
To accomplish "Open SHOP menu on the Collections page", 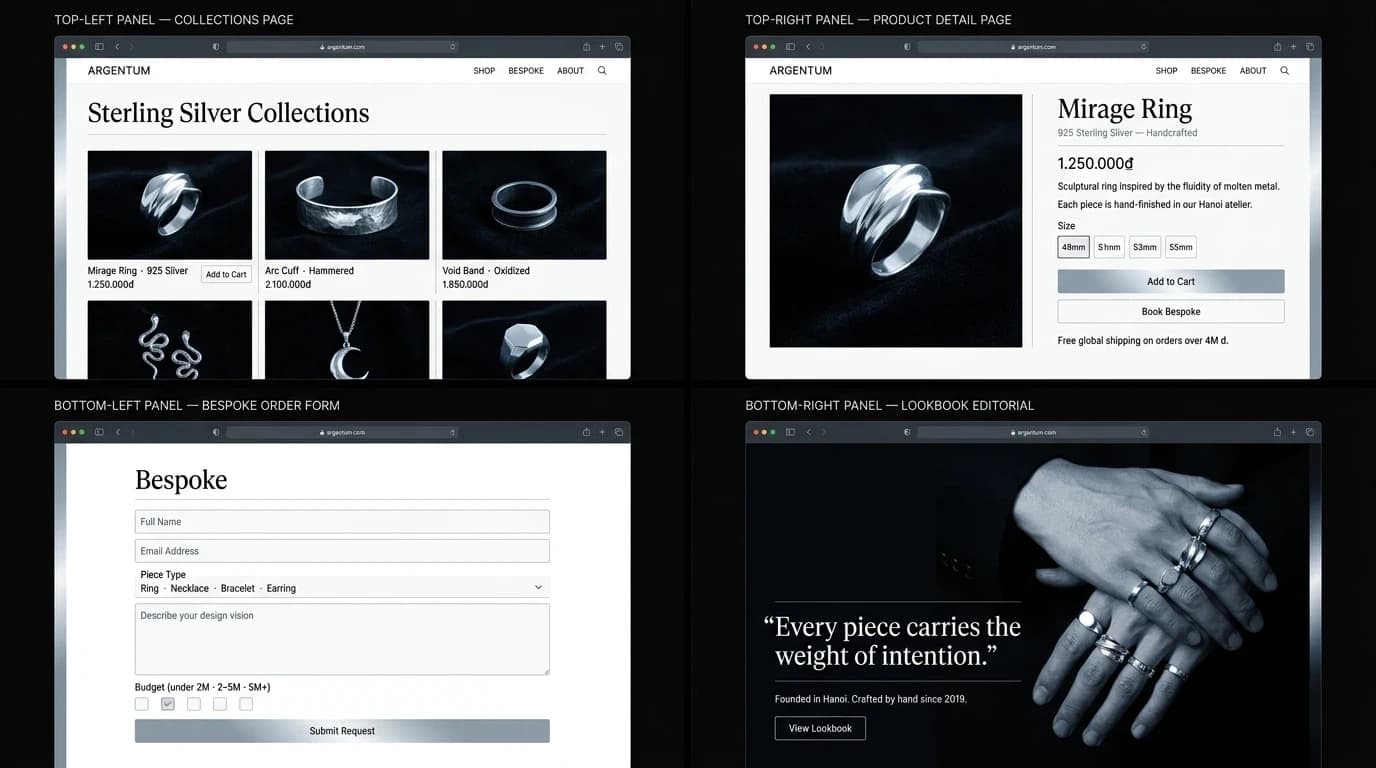I will click(484, 71).
